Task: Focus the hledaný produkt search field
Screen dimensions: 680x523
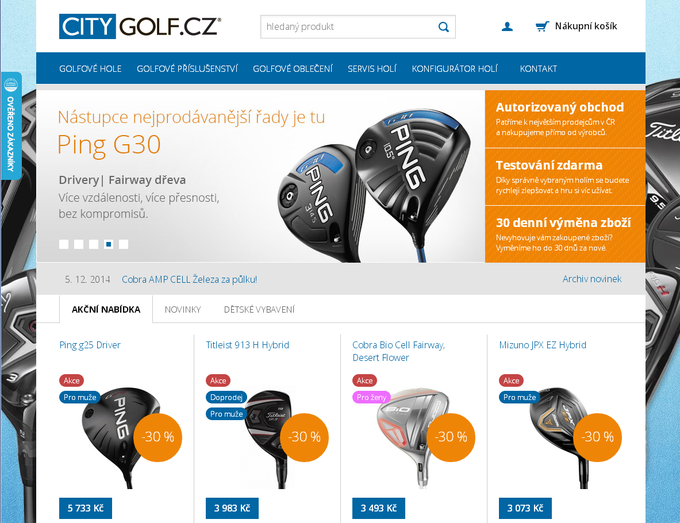Action: tap(349, 27)
